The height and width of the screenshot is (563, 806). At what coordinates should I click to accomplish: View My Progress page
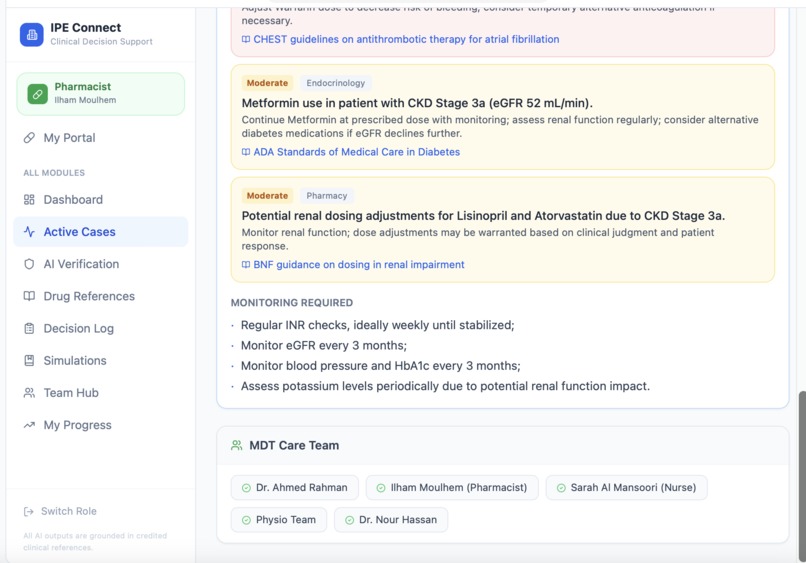point(101,425)
